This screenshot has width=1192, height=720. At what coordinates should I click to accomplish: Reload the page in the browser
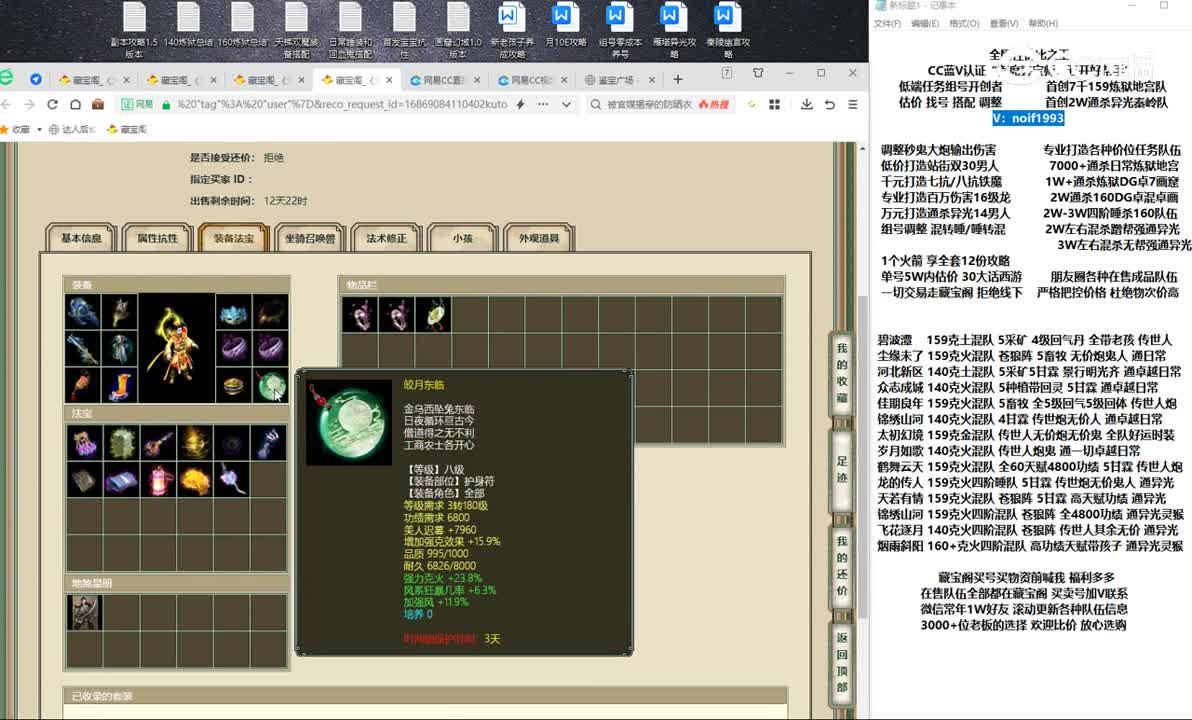[x=52, y=104]
